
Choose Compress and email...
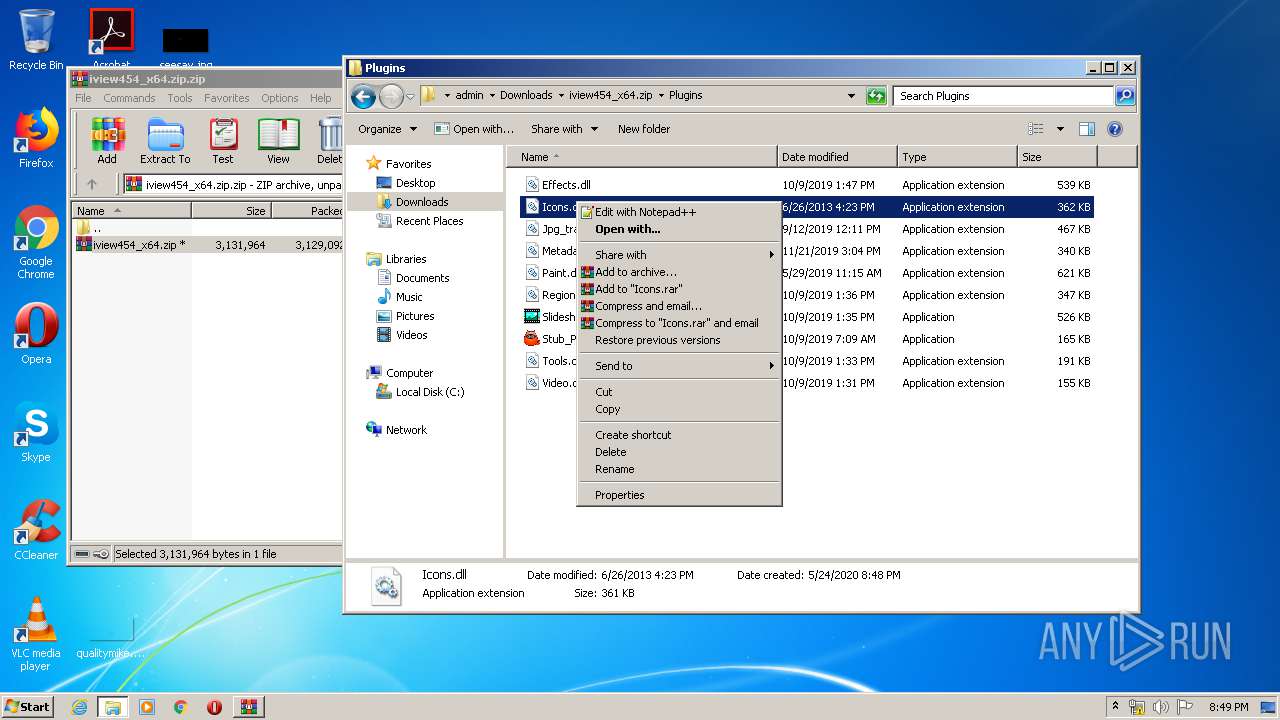(679, 306)
